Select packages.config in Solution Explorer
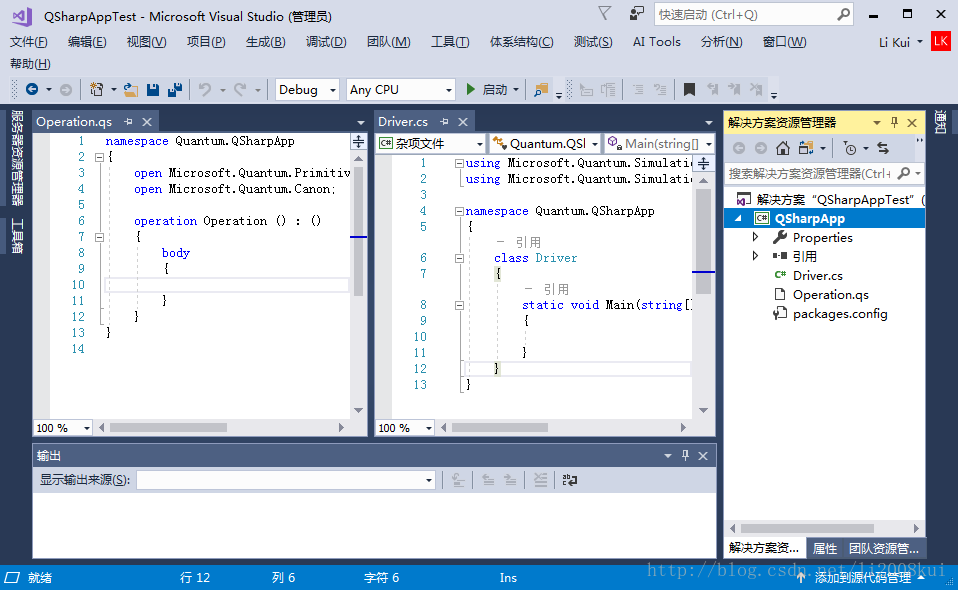 tap(840, 313)
